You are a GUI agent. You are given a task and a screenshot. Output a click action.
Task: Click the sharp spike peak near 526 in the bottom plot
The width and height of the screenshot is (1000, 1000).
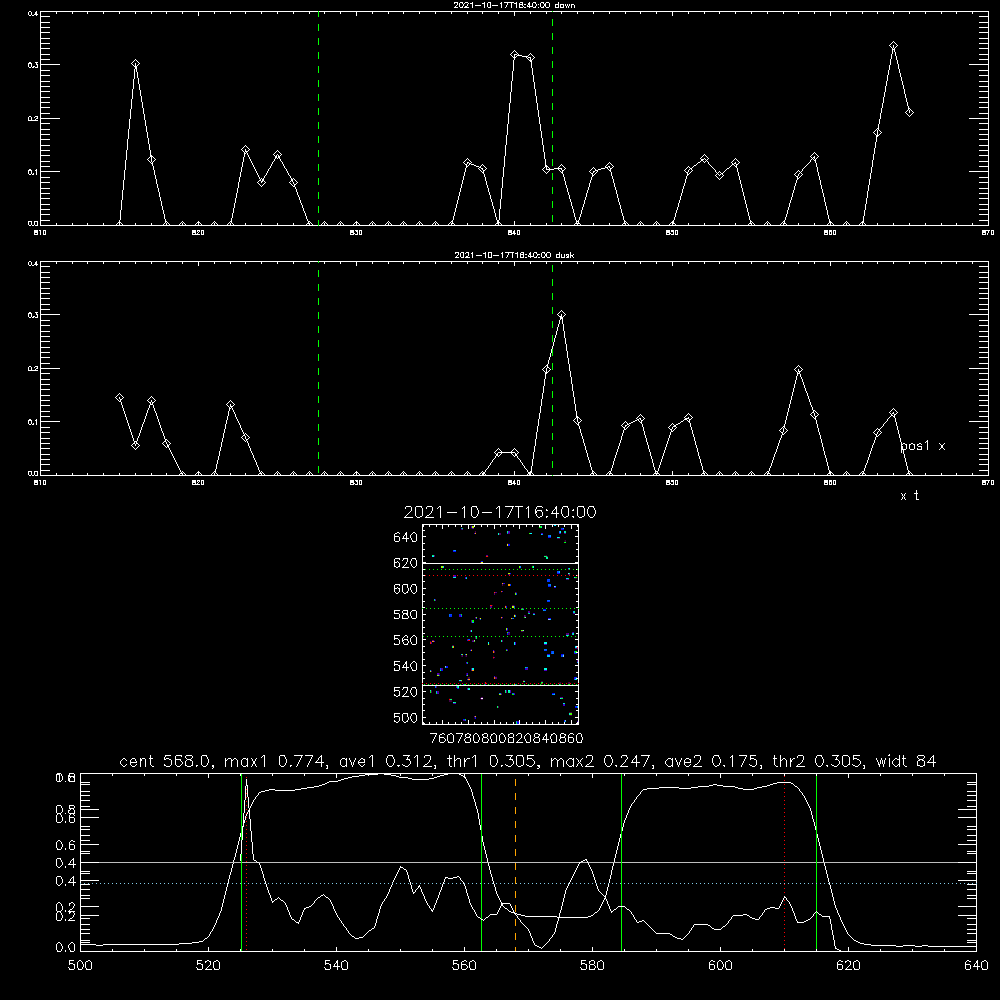pyautogui.click(x=246, y=780)
